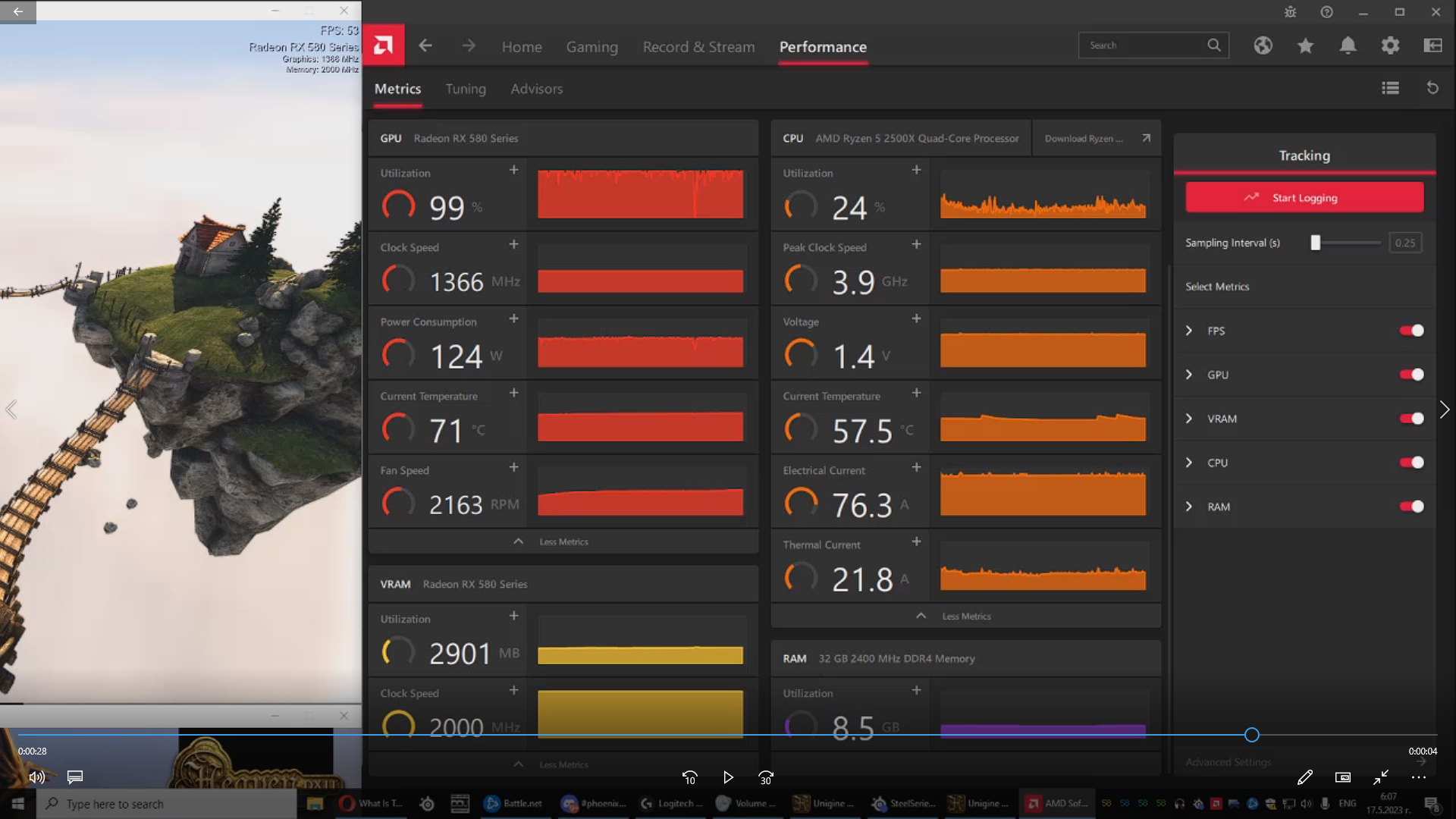Viewport: 1456px width, 819px height.
Task: Expand the CPU metrics chevron in Tracking
Action: (1189, 463)
